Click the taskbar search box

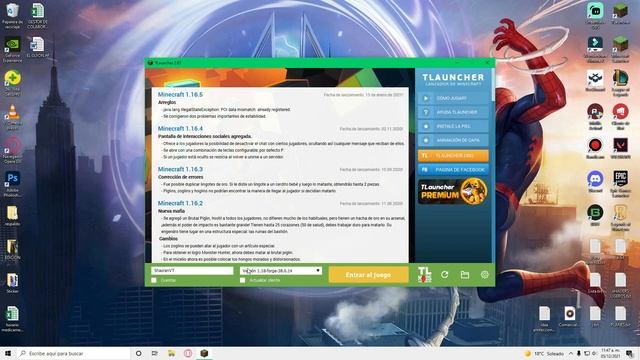(x=73, y=353)
